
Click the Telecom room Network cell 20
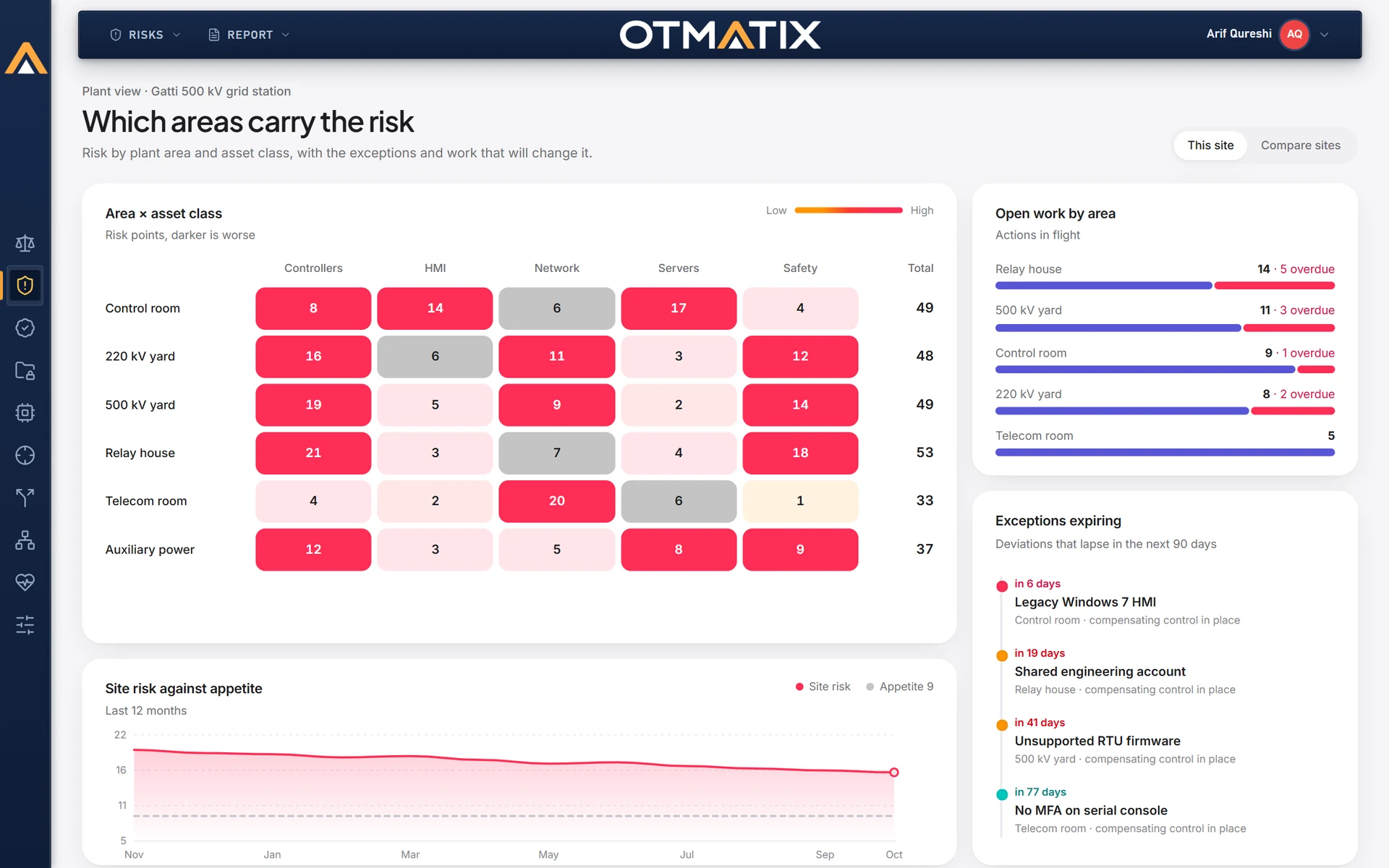tap(556, 501)
